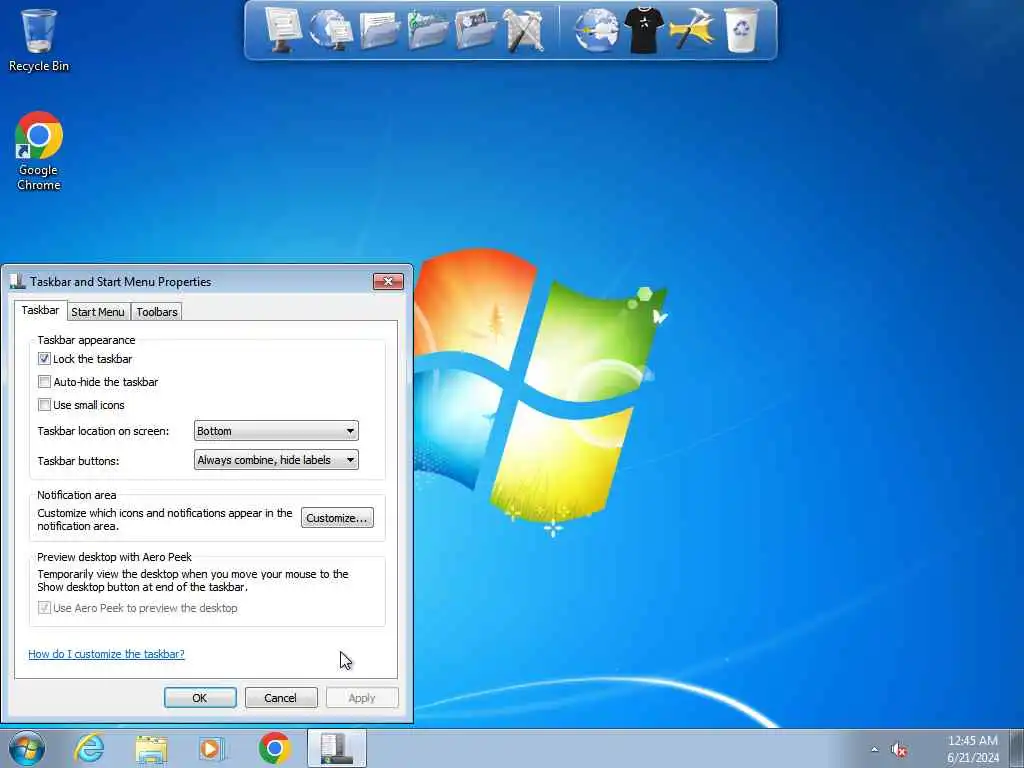Select the Google Chrome desktop shortcut
Viewport: 1024px width, 768px height.
point(39,151)
